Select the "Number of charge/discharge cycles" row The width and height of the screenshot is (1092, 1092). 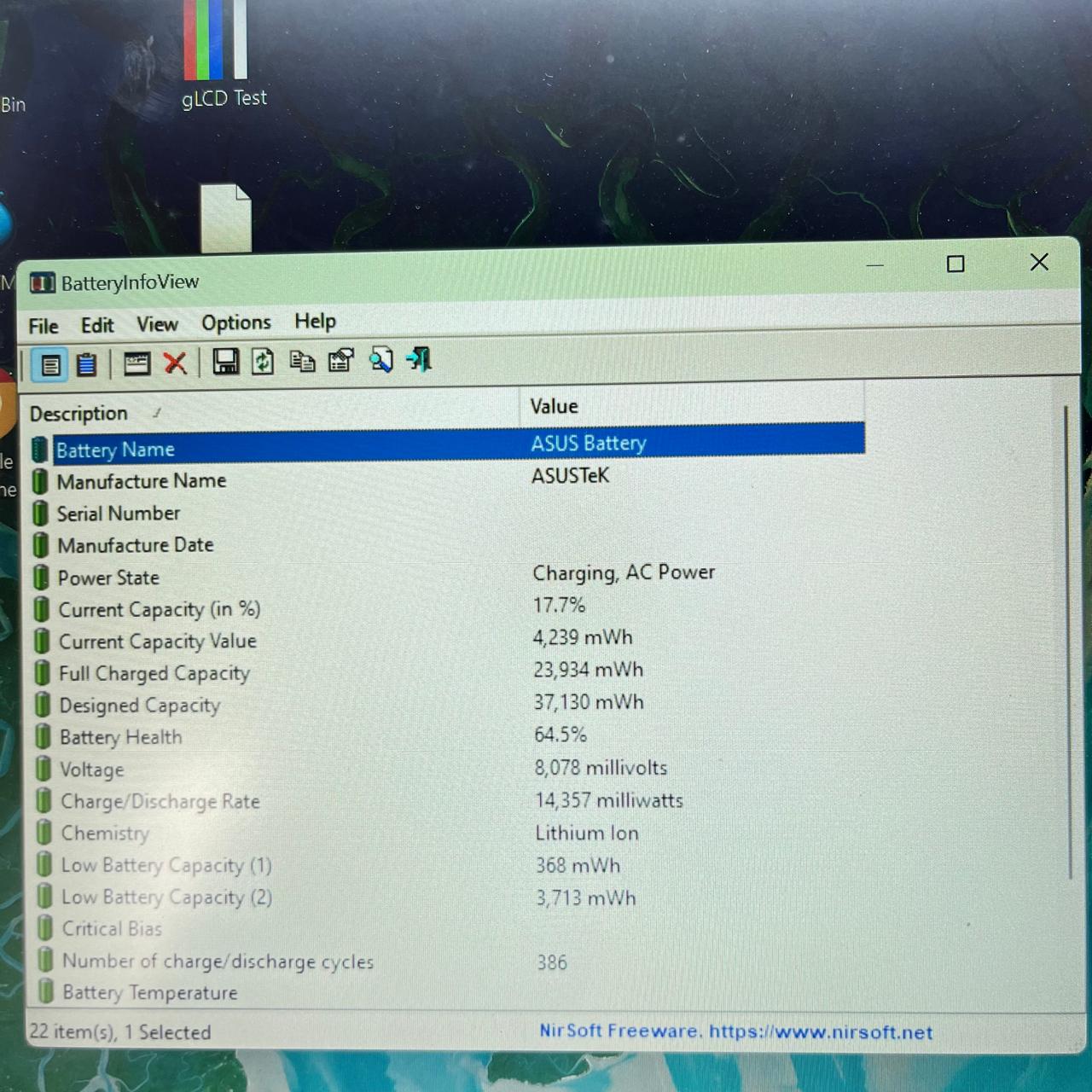coord(449,961)
